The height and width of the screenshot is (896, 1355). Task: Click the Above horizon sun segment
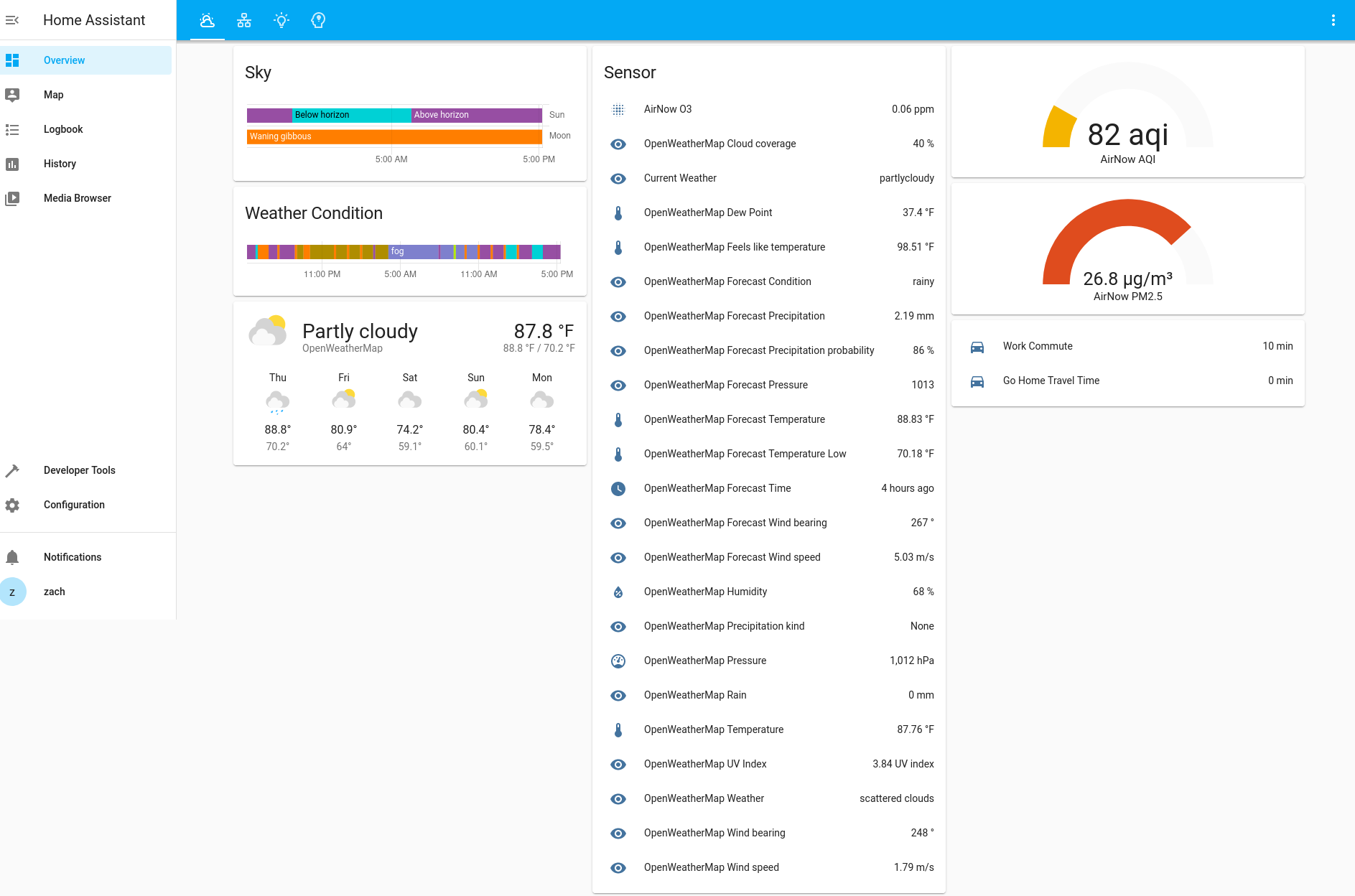click(477, 115)
